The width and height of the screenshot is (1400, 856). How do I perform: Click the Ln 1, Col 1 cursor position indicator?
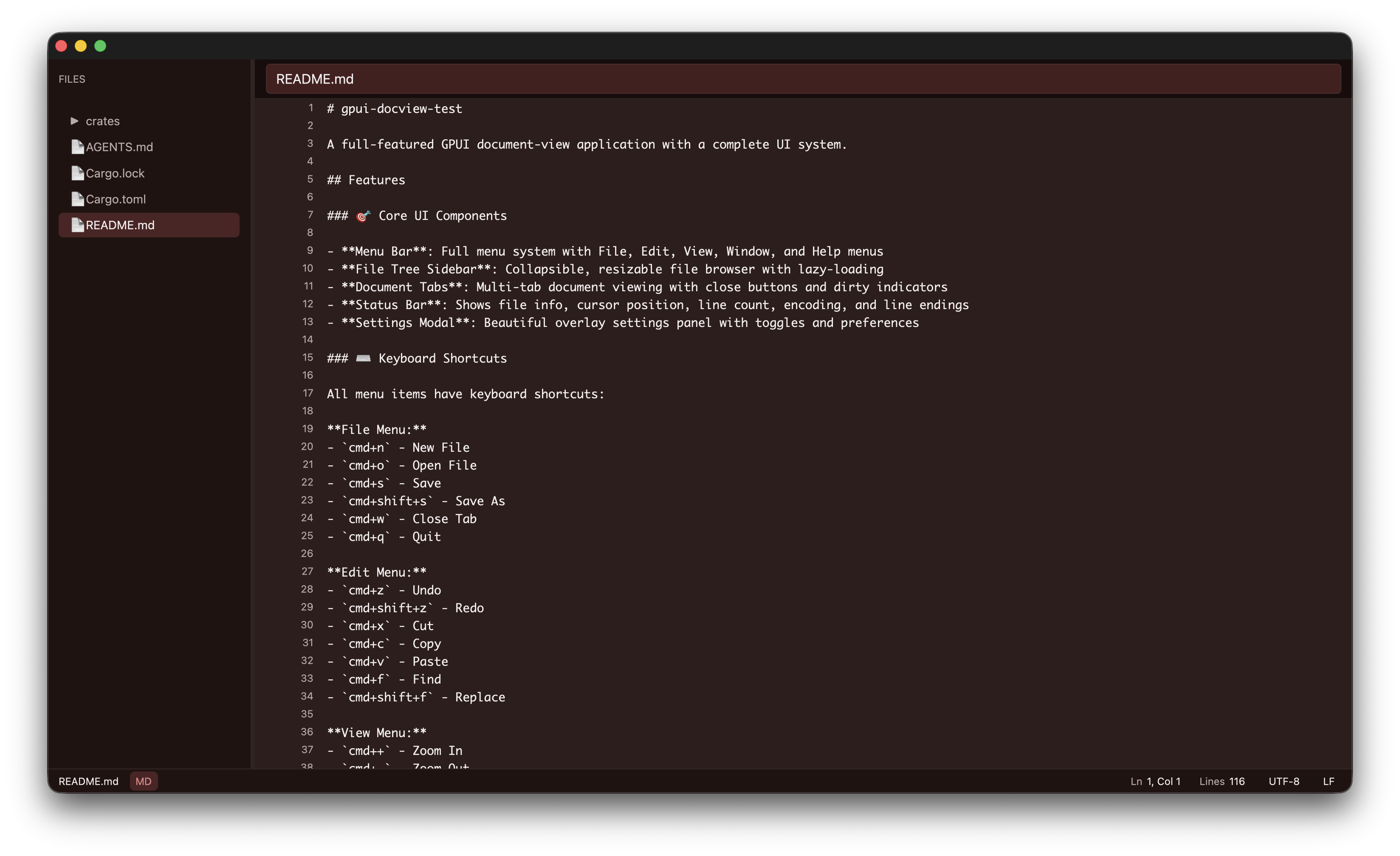tap(1154, 781)
